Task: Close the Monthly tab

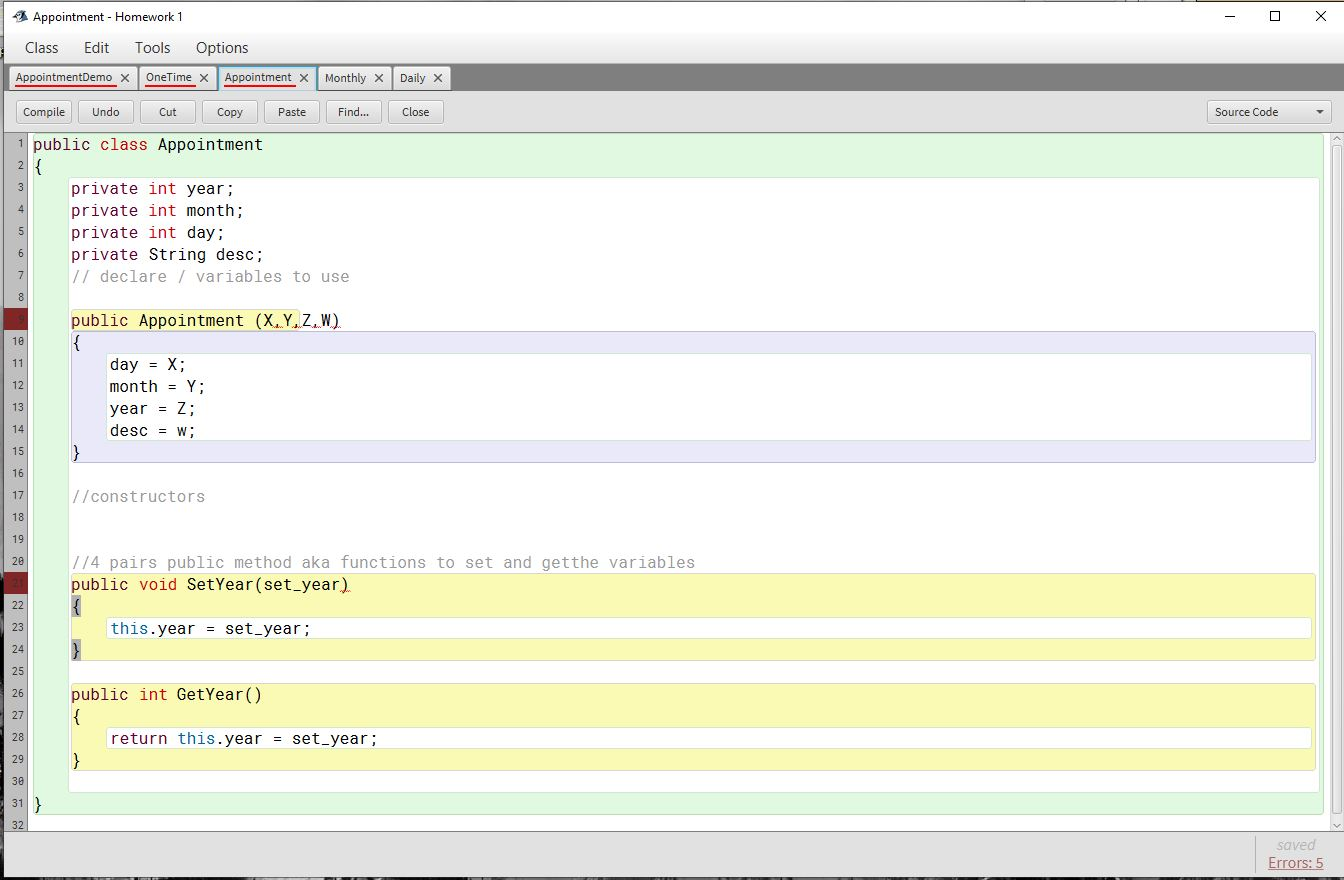Action: [379, 78]
